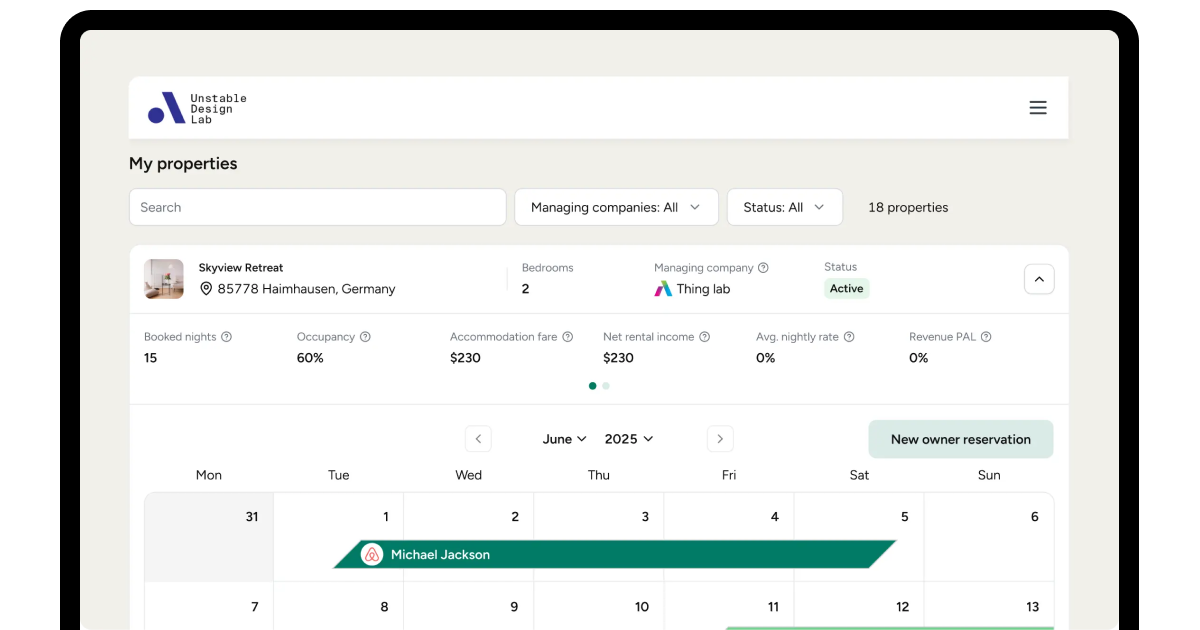Select calendar day 7
This screenshot has height=630, width=1200.
209,606
